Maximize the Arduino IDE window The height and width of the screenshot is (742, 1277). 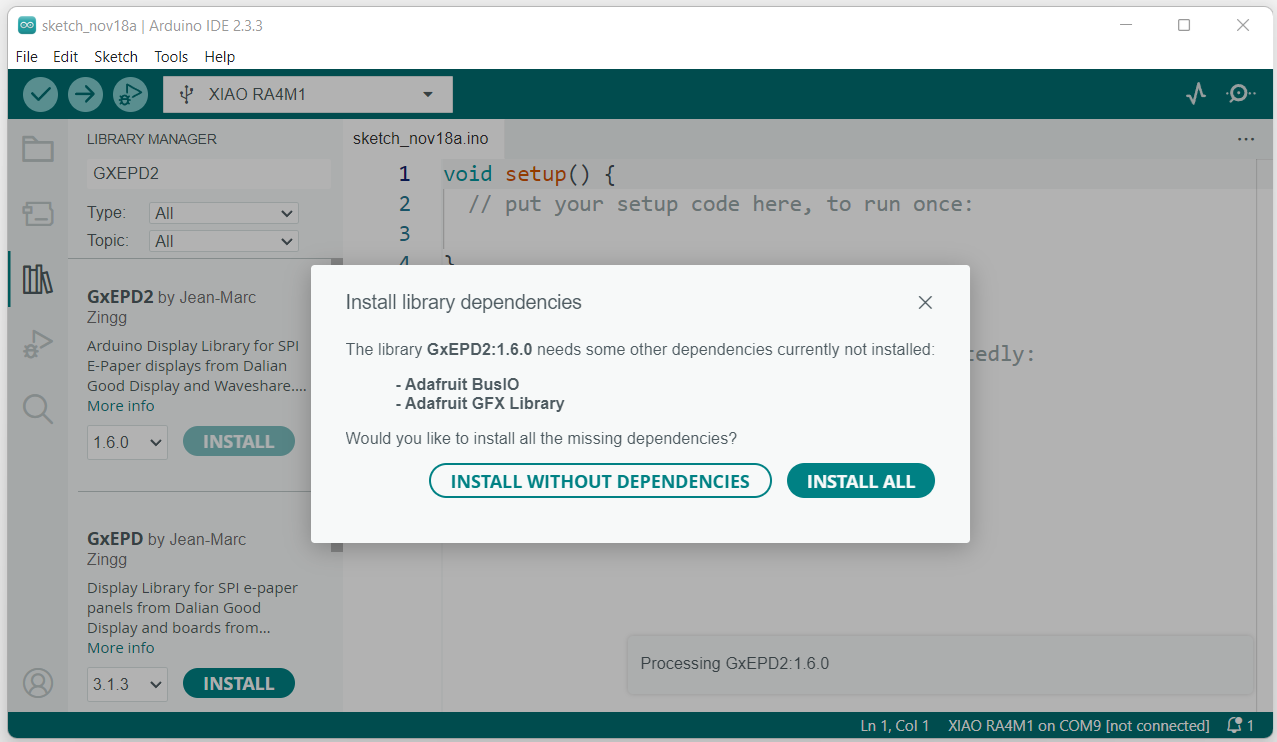coord(1184,25)
